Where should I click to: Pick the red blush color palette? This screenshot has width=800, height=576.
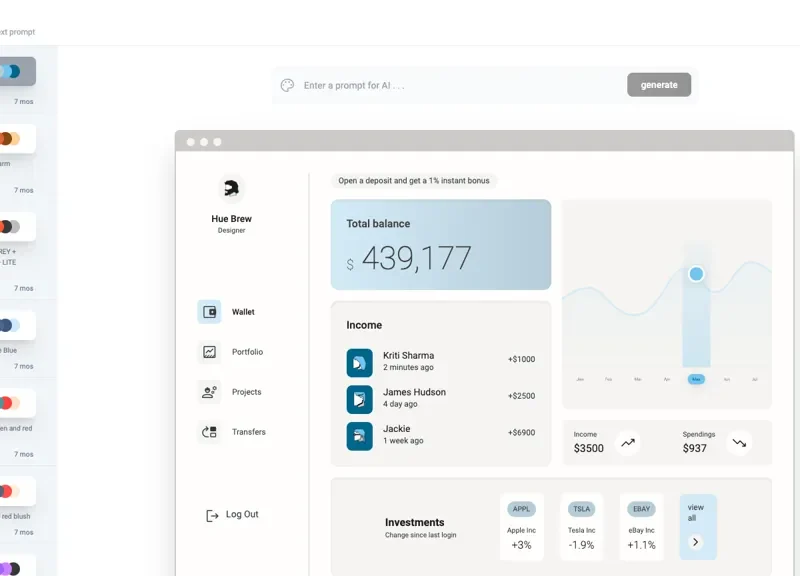point(17,491)
